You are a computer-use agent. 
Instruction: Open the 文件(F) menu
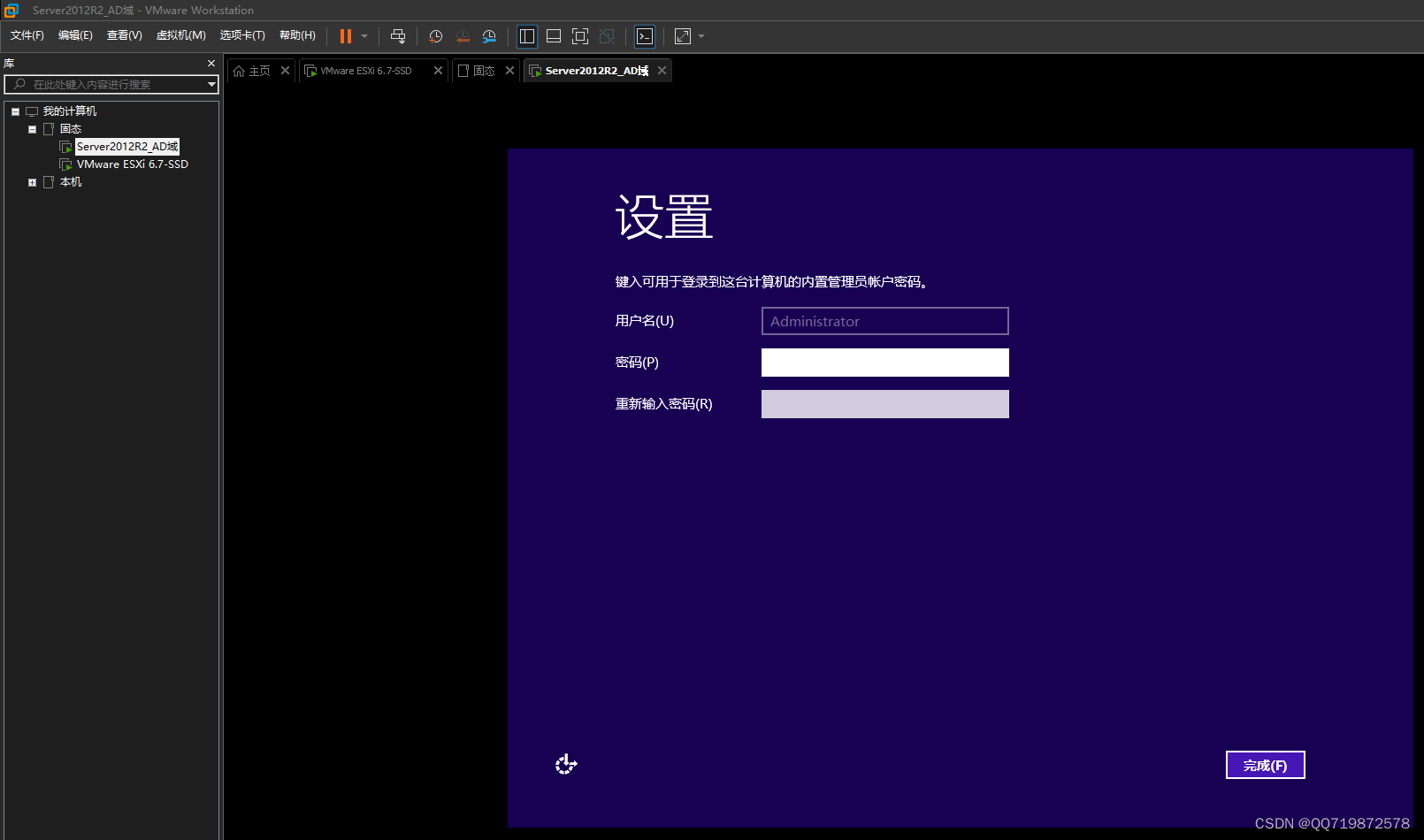click(27, 35)
